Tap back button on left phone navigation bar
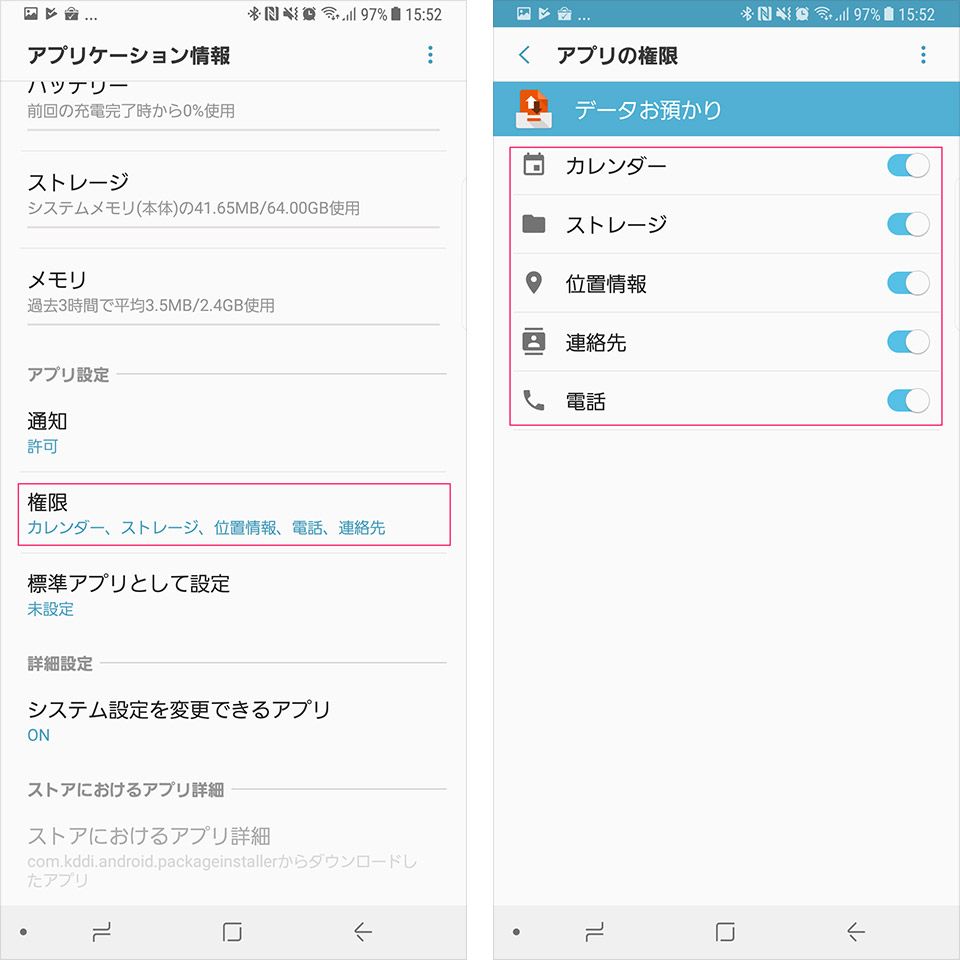This screenshot has width=960, height=960. click(x=363, y=932)
